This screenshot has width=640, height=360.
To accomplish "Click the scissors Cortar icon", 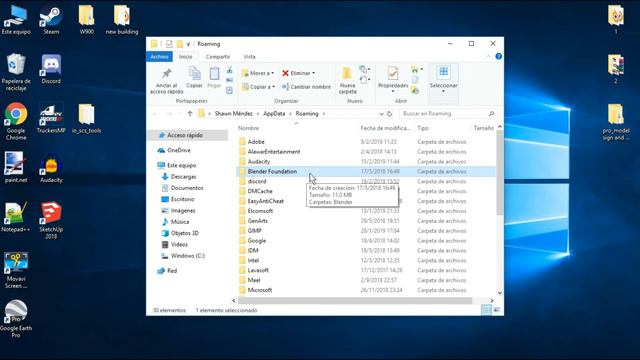I will coord(229,71).
